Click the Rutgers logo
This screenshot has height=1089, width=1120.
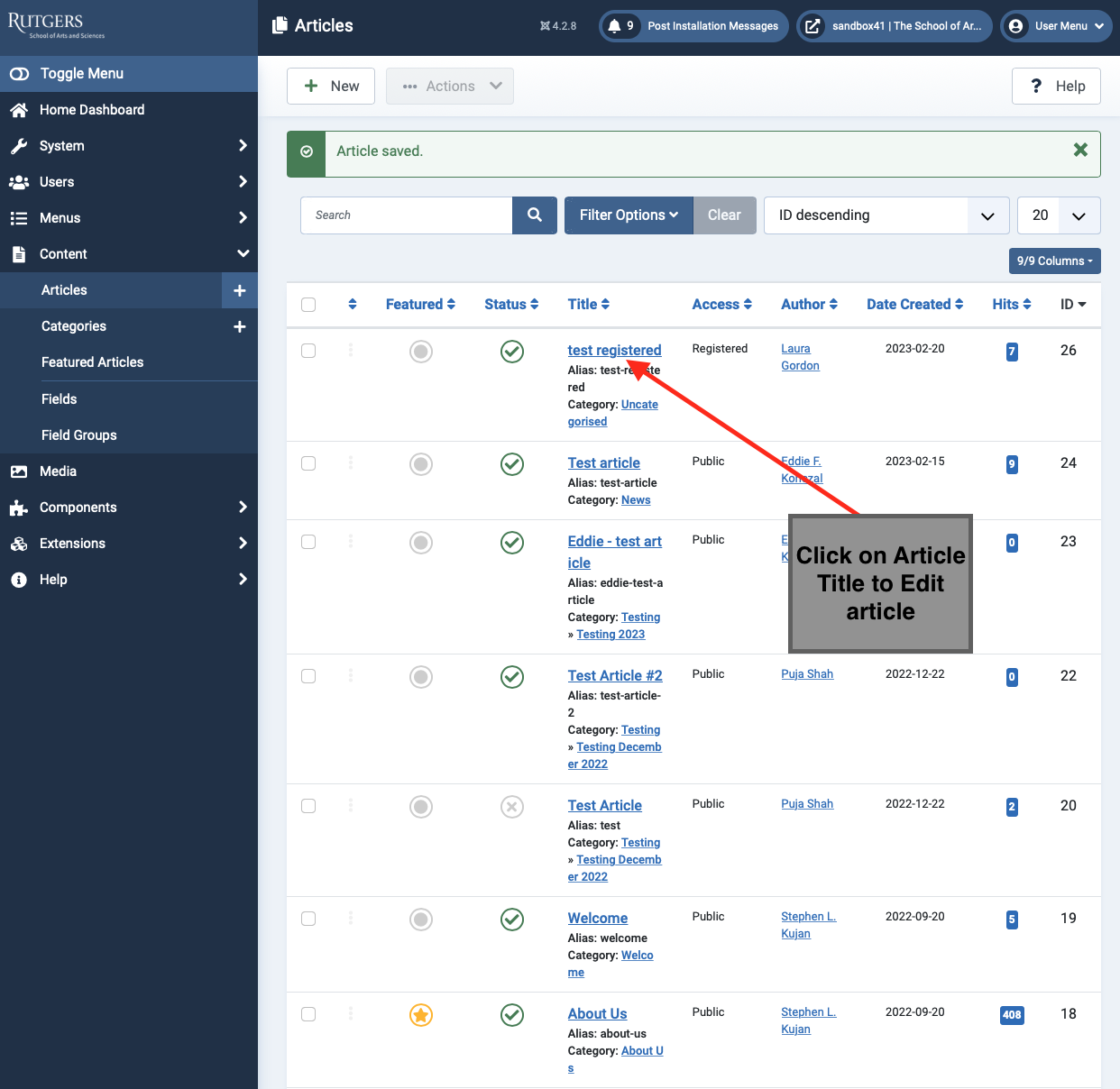click(x=56, y=25)
